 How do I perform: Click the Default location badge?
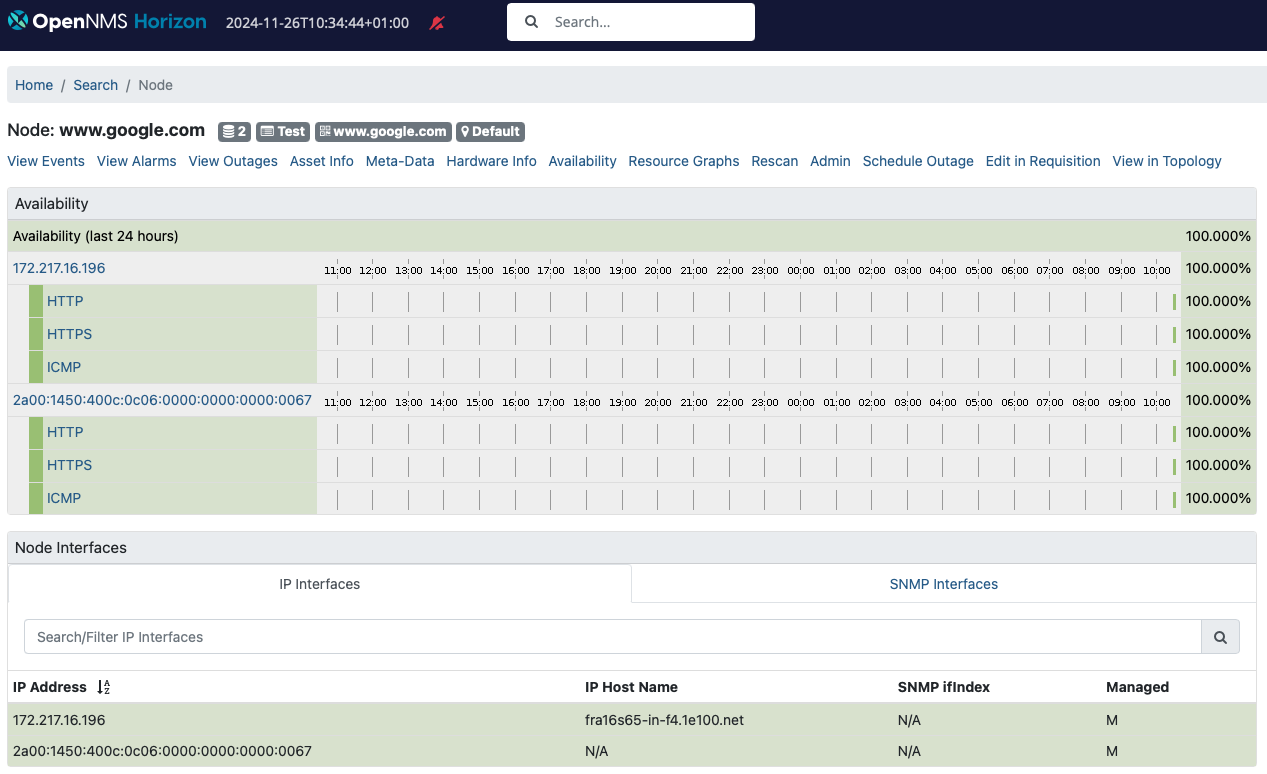490,131
